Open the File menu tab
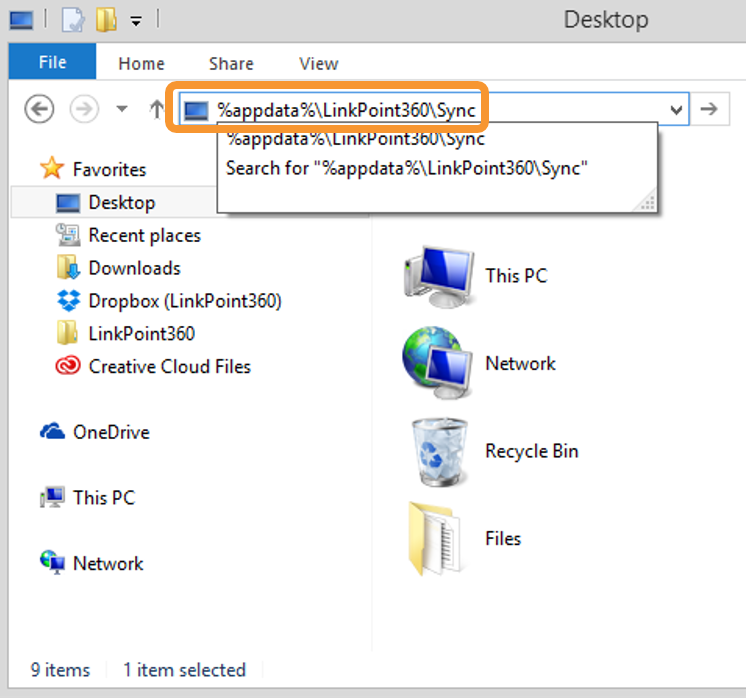Image resolution: width=746 pixels, height=698 pixels. point(52,62)
